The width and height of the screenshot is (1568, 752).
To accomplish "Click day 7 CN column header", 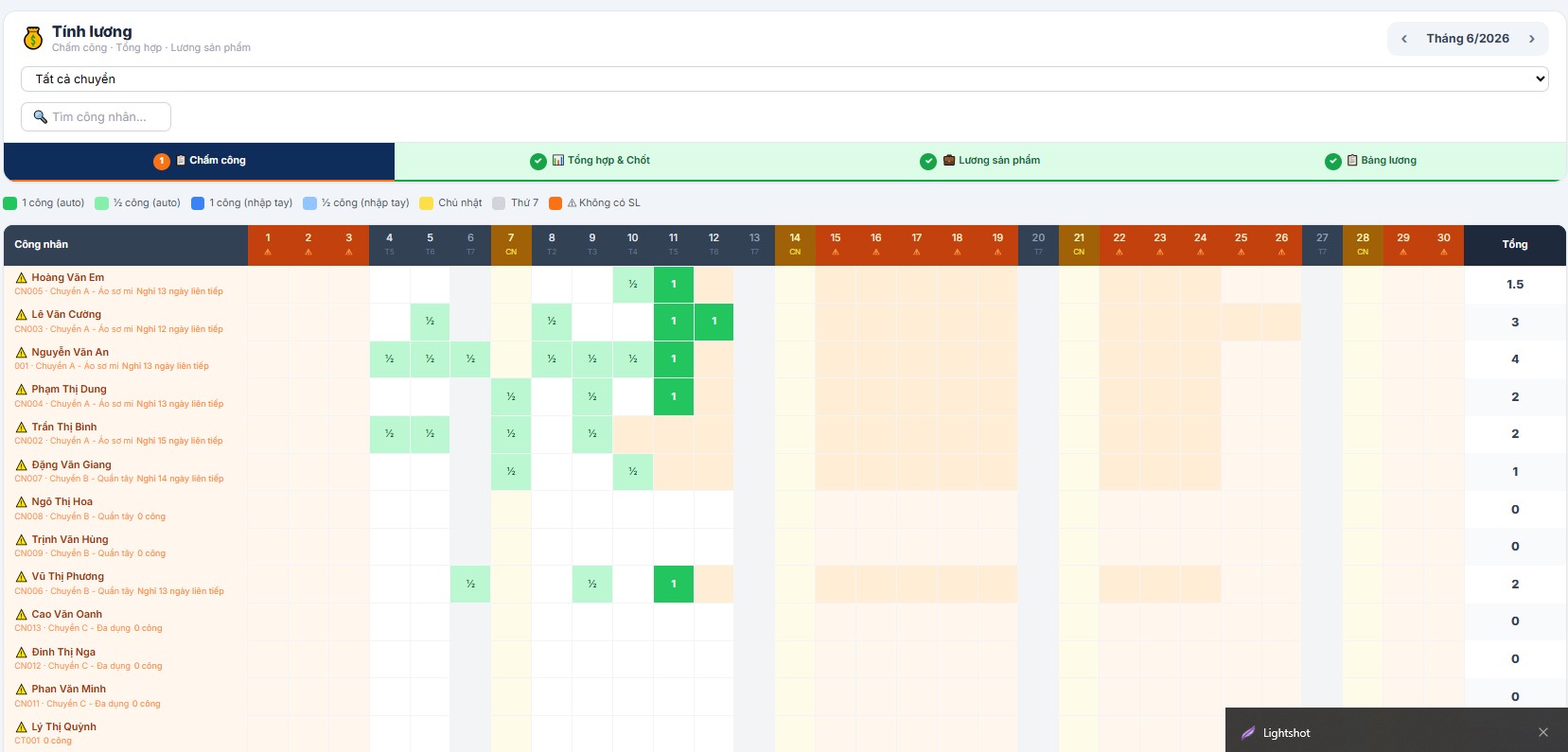I will [511, 245].
